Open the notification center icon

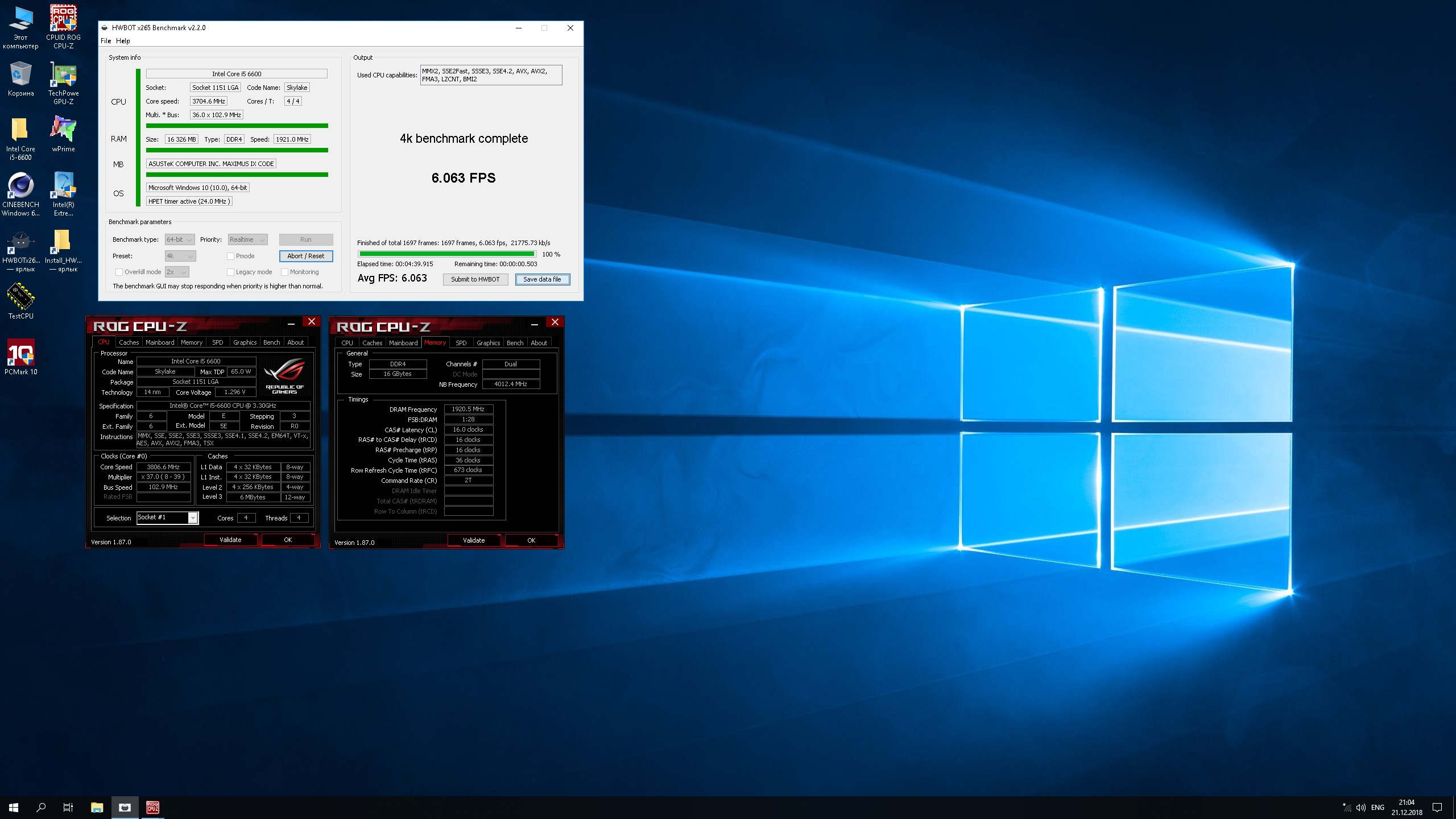pos(1437,807)
